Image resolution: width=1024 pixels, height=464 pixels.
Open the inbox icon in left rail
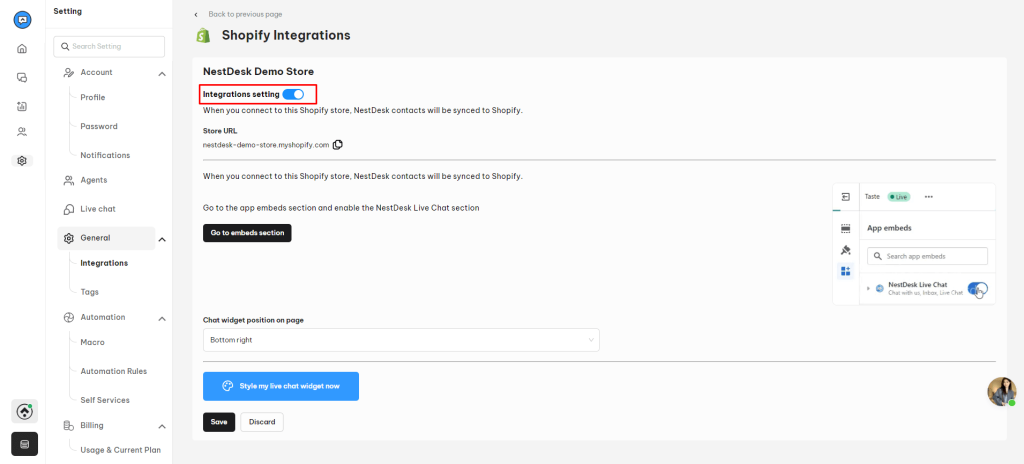tap(22, 106)
